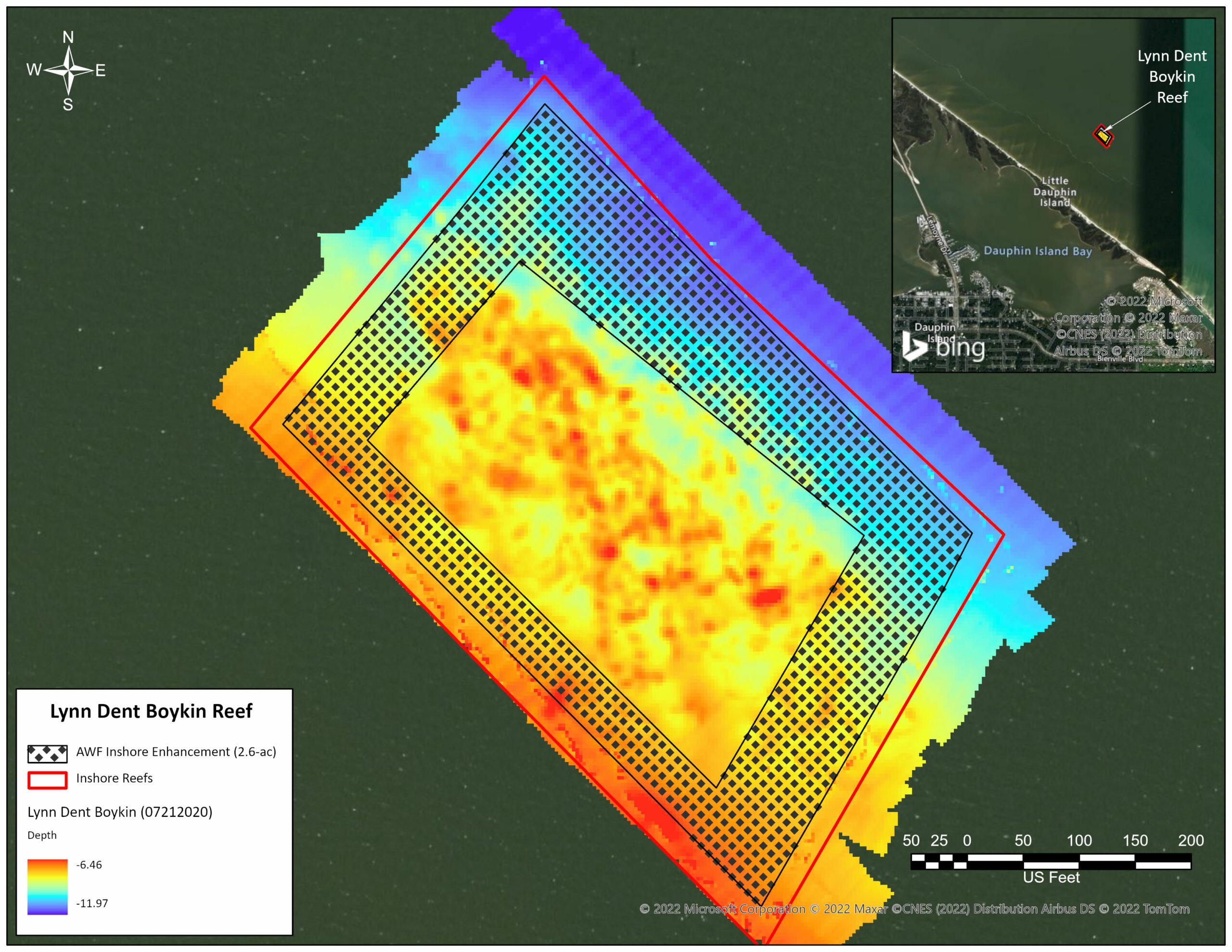Screen dimensions: 1232x952
Task: Click the -6.46 depth value in legend
Action: pyautogui.click(x=89, y=864)
